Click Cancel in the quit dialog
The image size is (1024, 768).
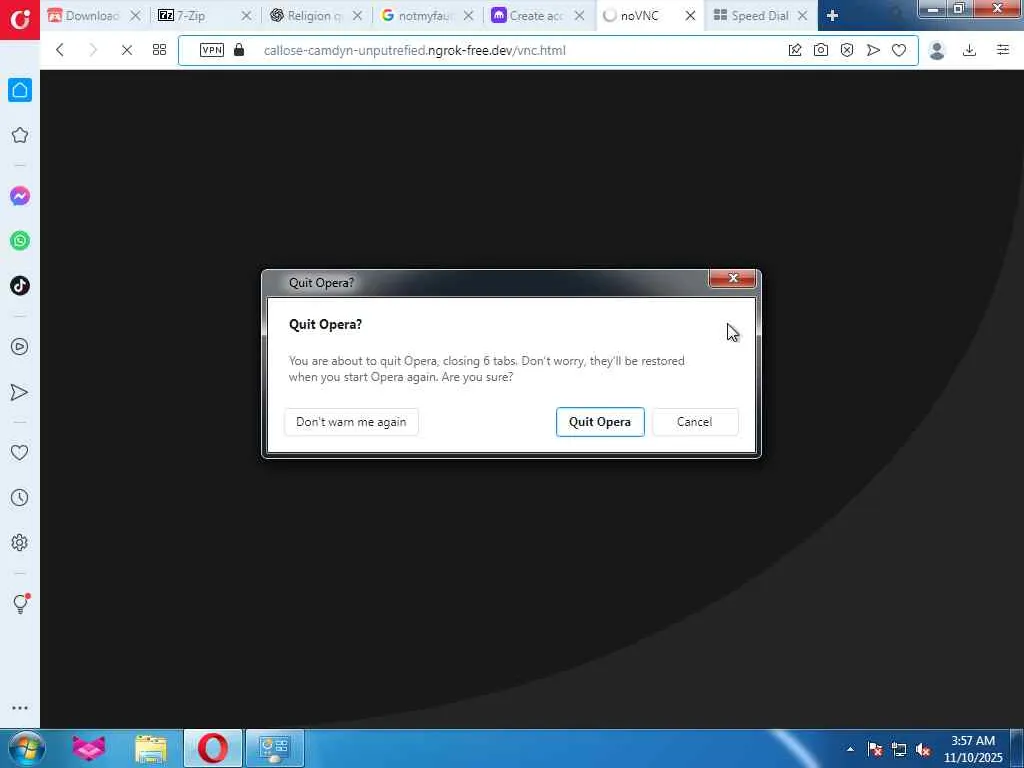tap(695, 422)
